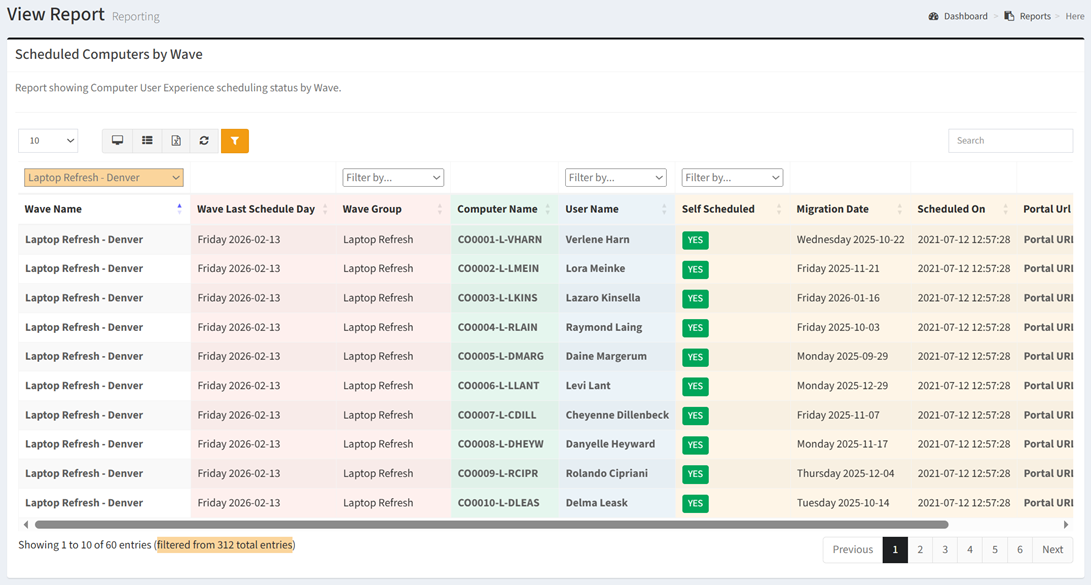This screenshot has height=585, width=1091.
Task: Expand the Wave Group filter dropdown
Action: (x=393, y=178)
